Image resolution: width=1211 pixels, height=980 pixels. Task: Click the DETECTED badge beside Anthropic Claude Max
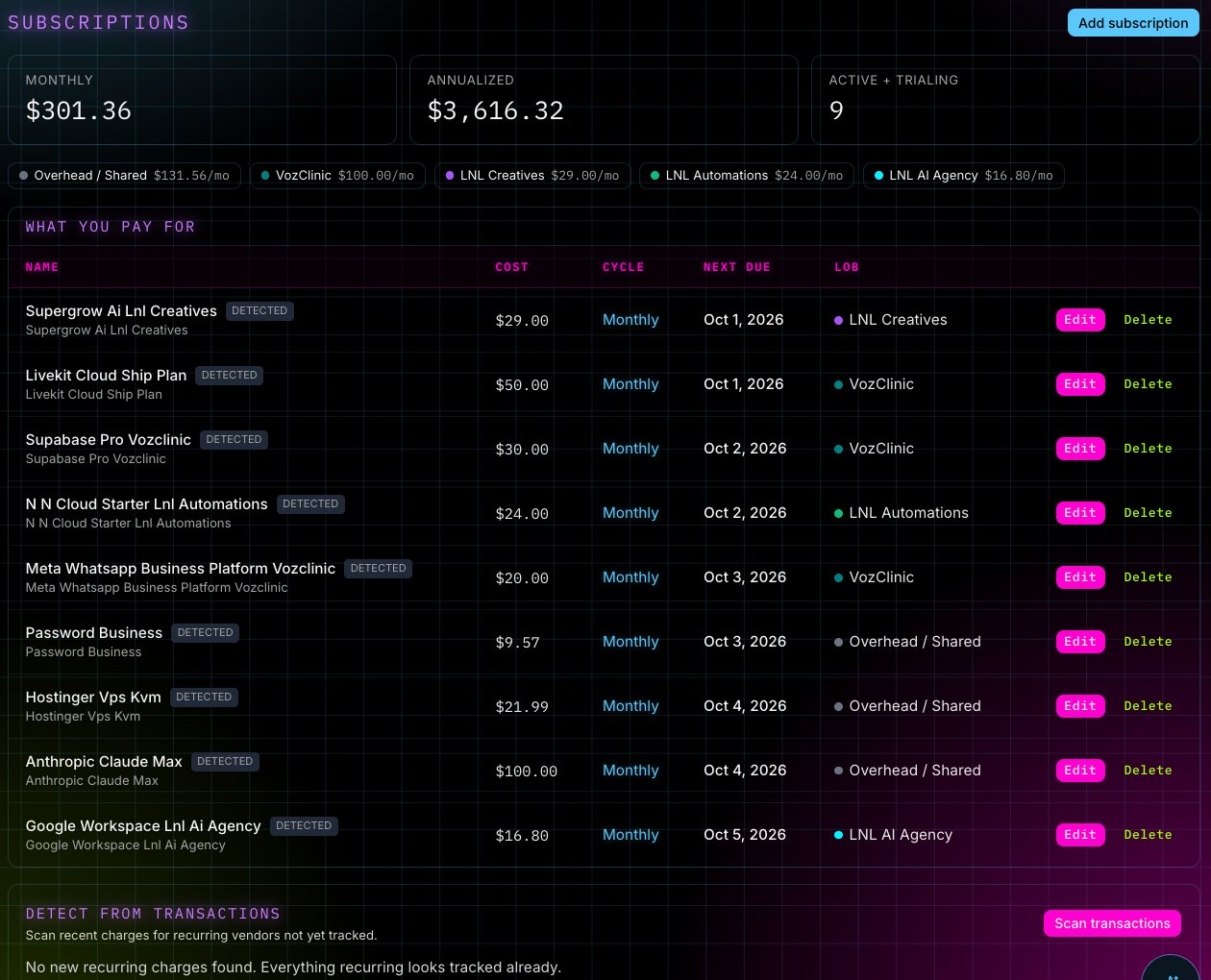(225, 762)
